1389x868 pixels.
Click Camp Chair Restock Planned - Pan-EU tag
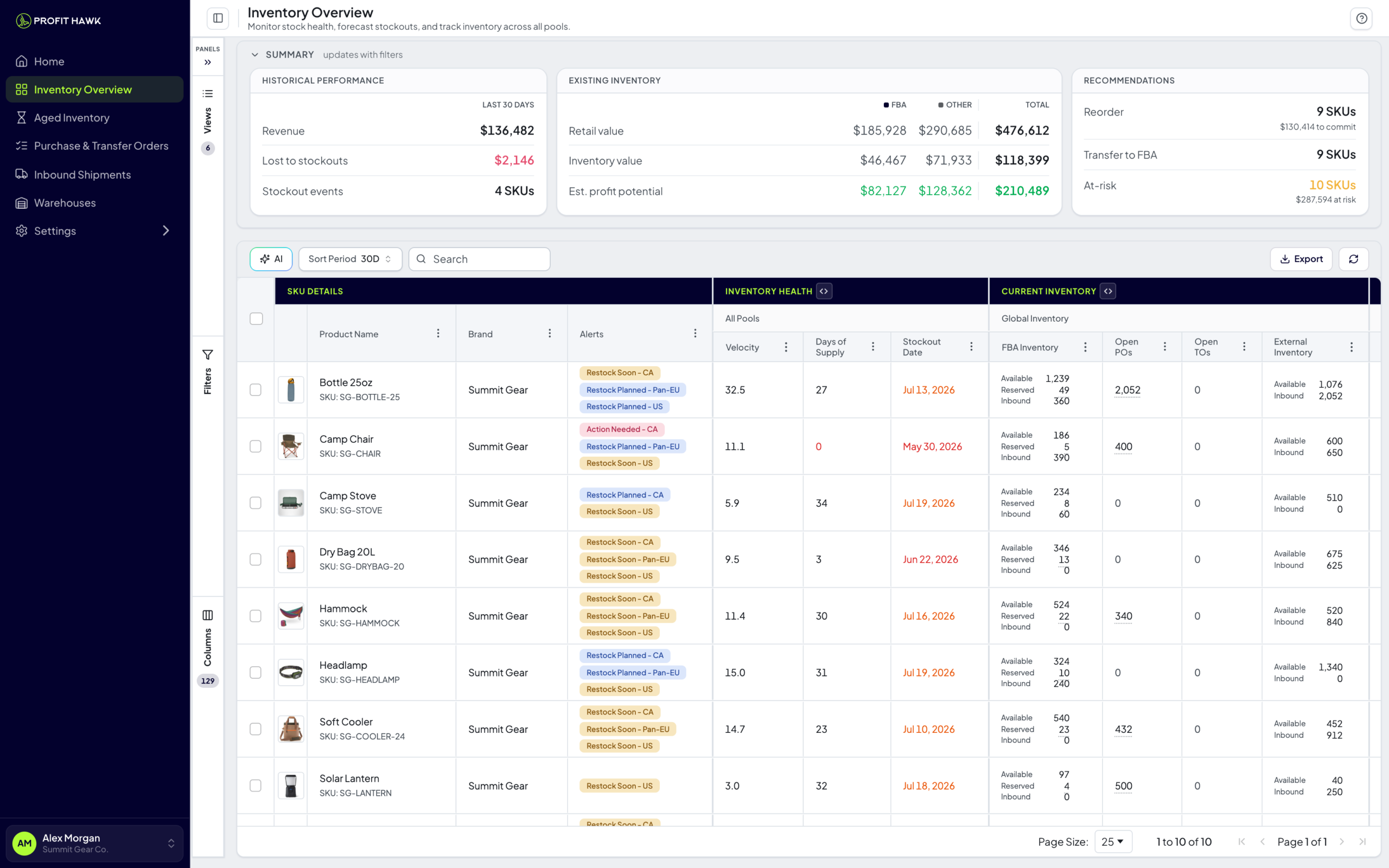(x=633, y=446)
